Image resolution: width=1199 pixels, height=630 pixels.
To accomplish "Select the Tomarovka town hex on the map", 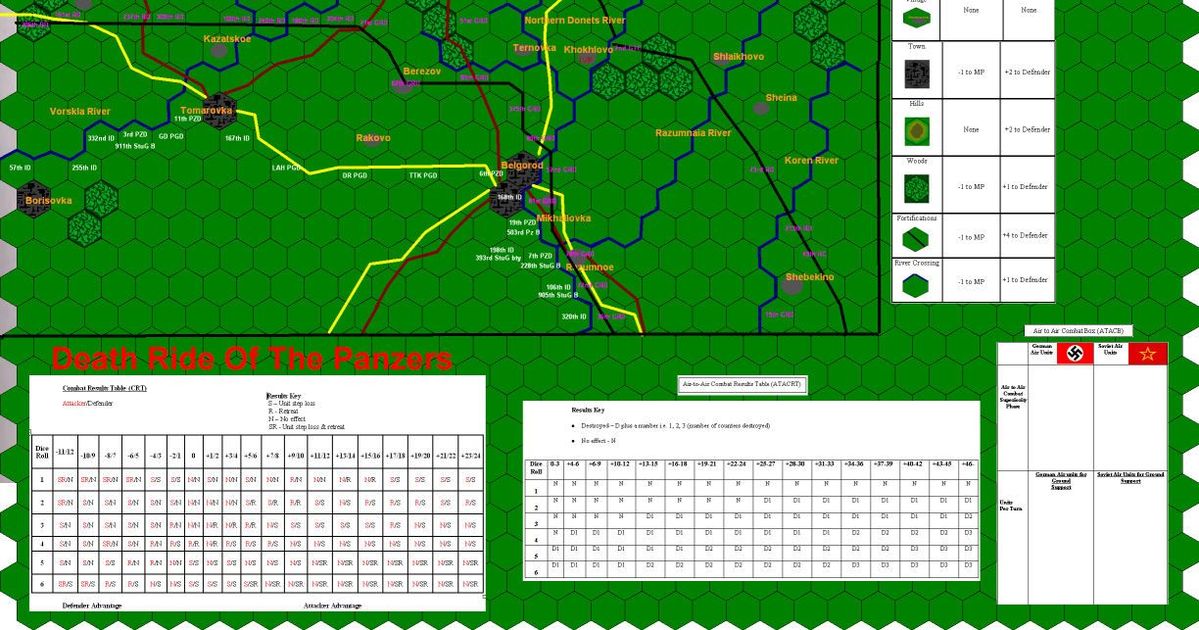I will coord(219,111).
